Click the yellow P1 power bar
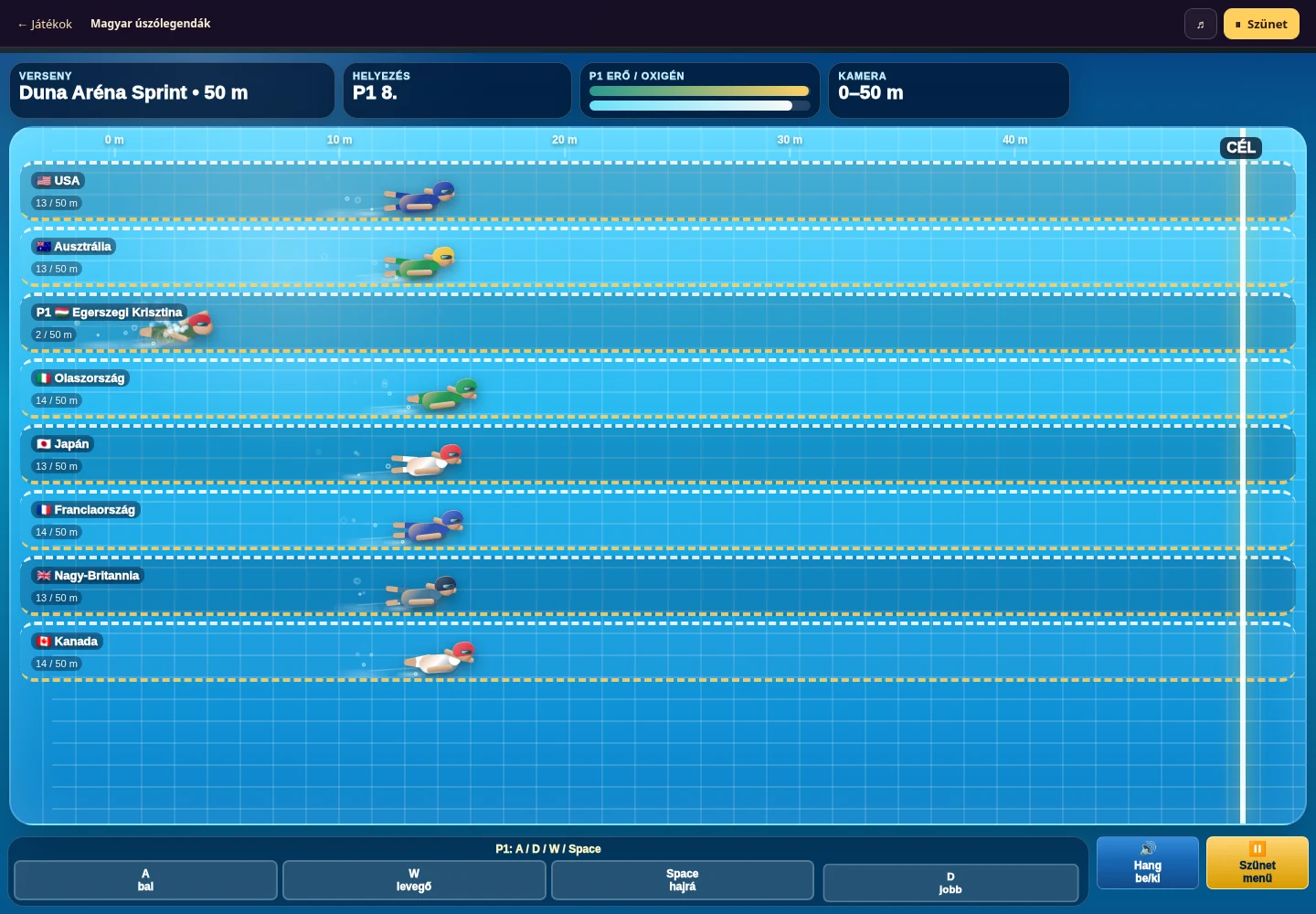Viewport: 1316px width, 914px height. coord(699,91)
